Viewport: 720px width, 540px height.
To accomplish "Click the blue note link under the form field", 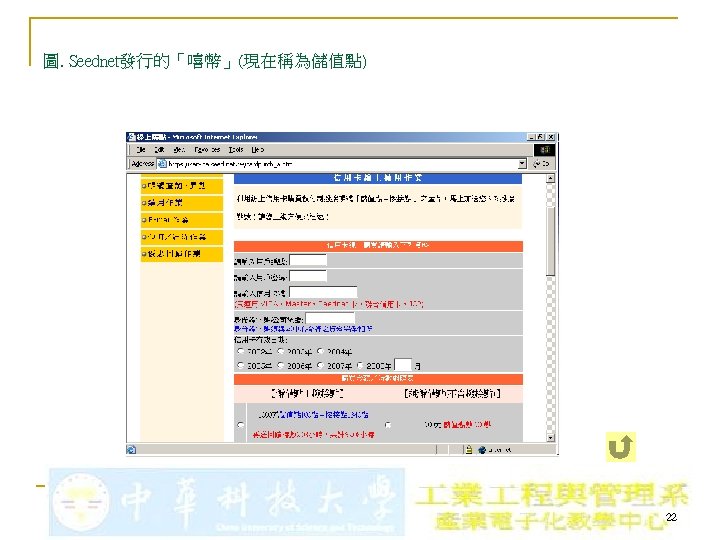I will click(x=303, y=329).
